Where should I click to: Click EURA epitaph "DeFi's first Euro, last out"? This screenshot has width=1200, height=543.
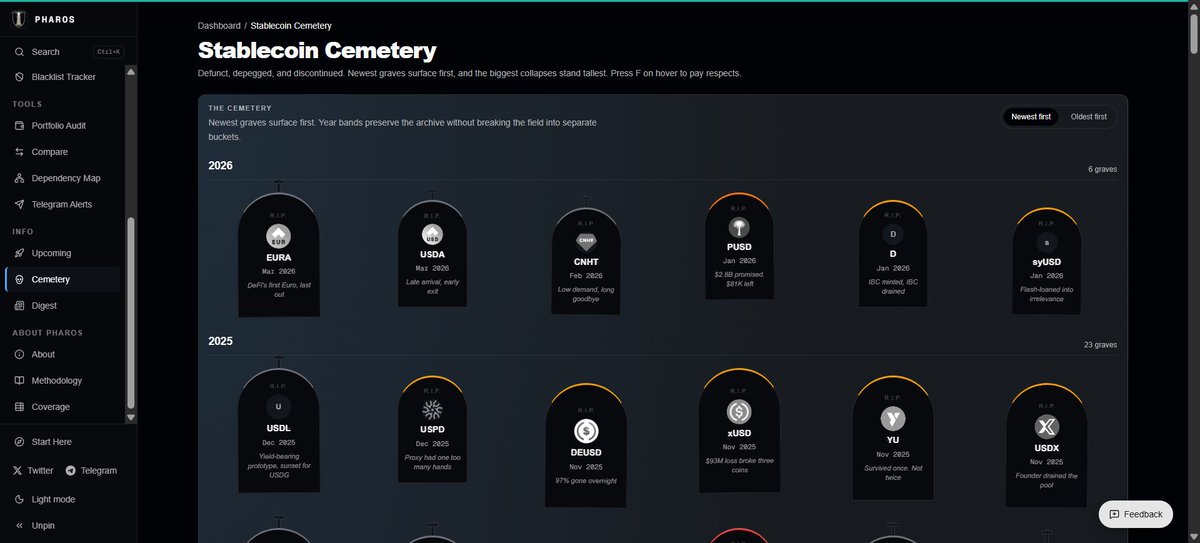279,289
